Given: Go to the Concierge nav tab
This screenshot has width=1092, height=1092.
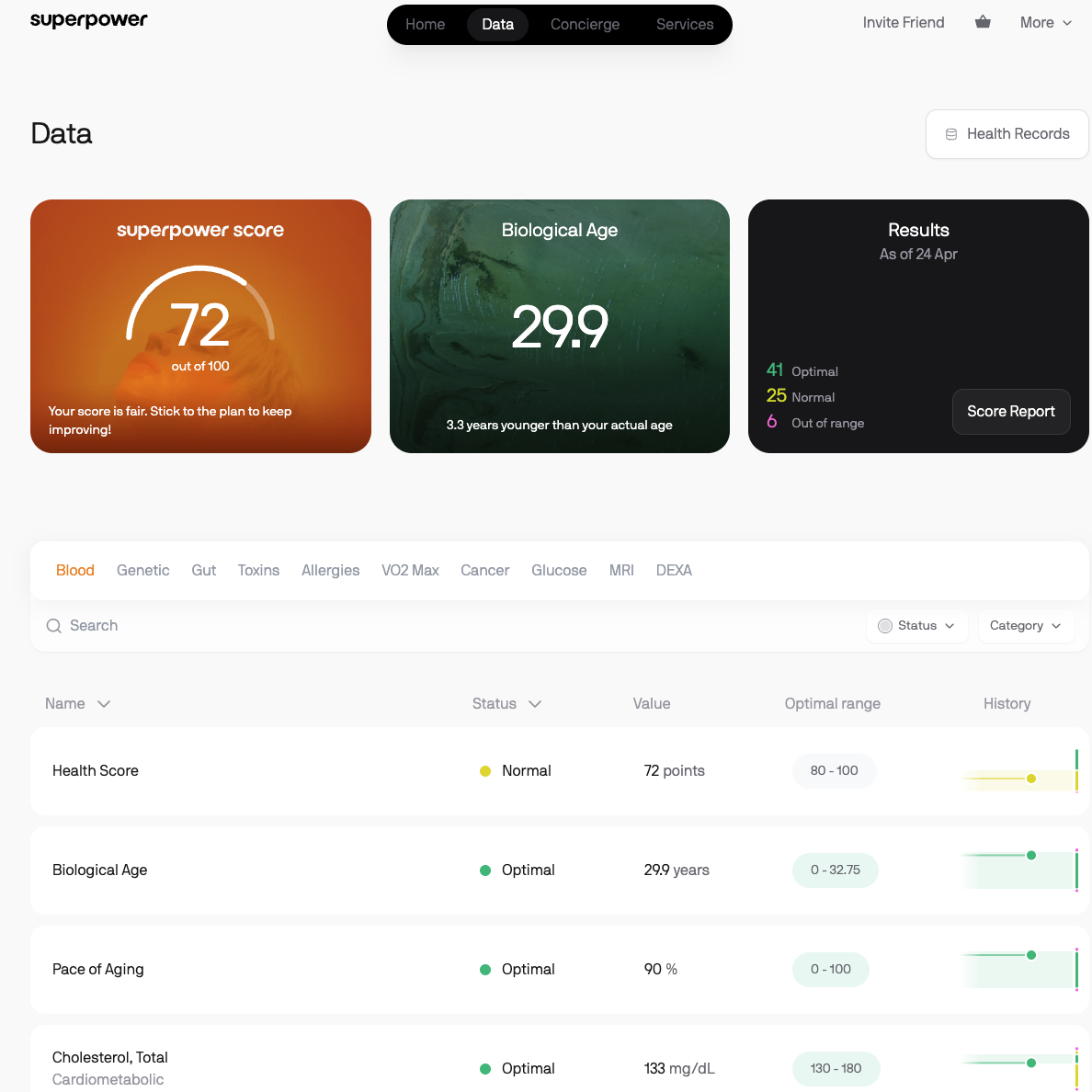Looking at the screenshot, I should point(585,25).
